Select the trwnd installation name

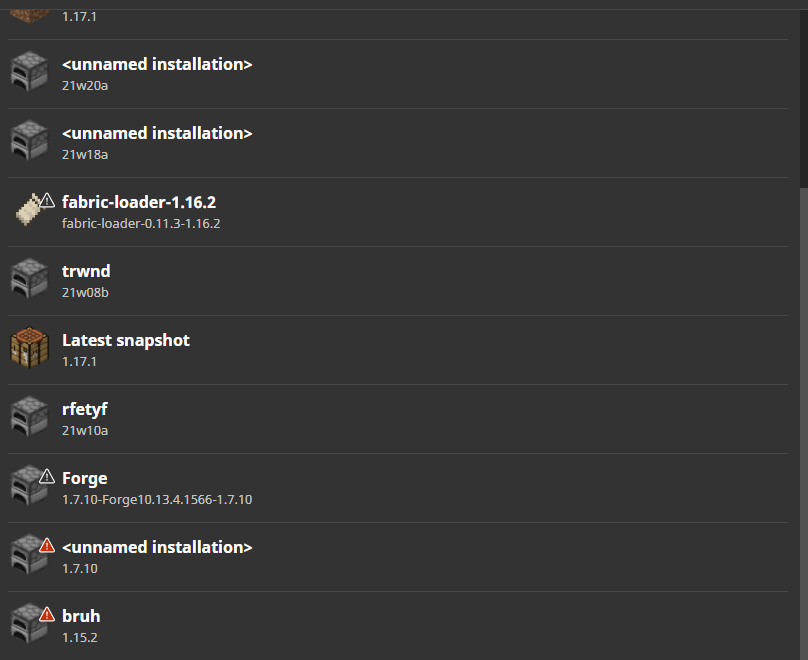coord(86,271)
